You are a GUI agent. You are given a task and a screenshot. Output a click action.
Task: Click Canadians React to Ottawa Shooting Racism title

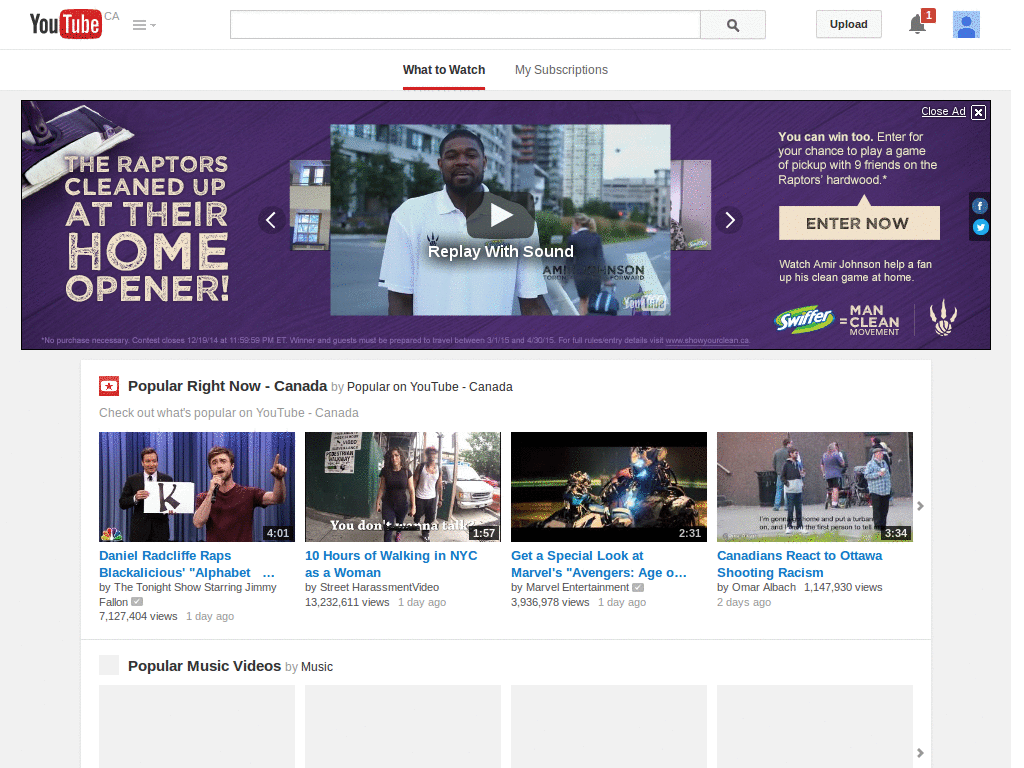coord(799,564)
